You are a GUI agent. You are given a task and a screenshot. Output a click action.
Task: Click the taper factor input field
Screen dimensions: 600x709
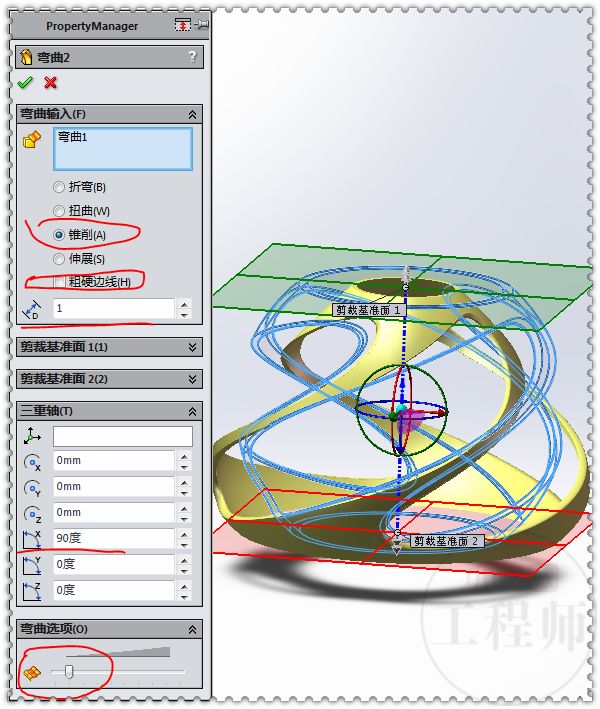click(x=113, y=309)
